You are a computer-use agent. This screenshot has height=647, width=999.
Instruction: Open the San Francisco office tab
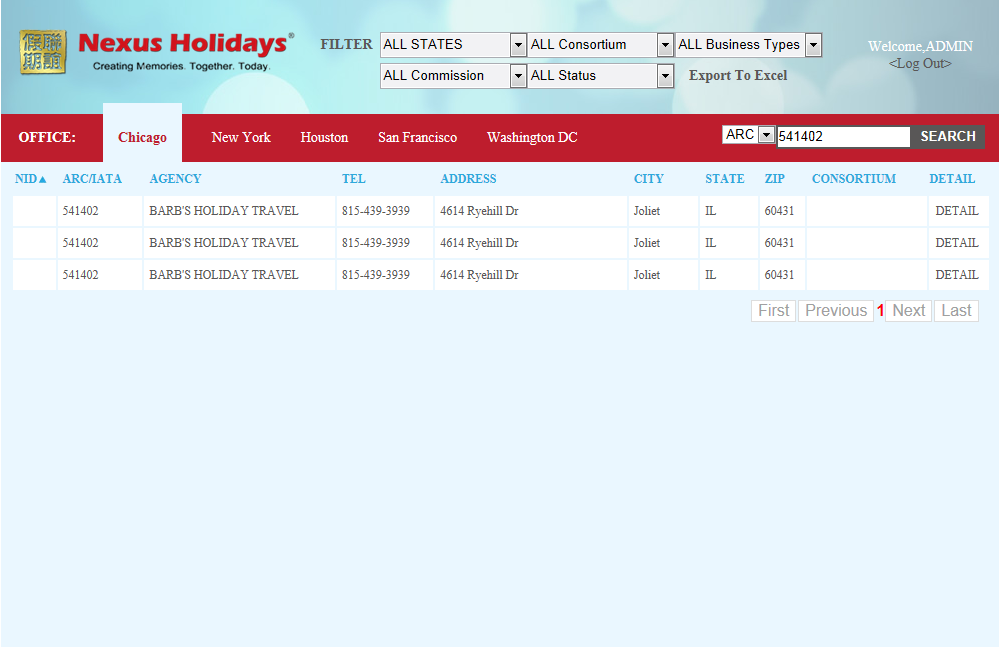[x=417, y=137]
